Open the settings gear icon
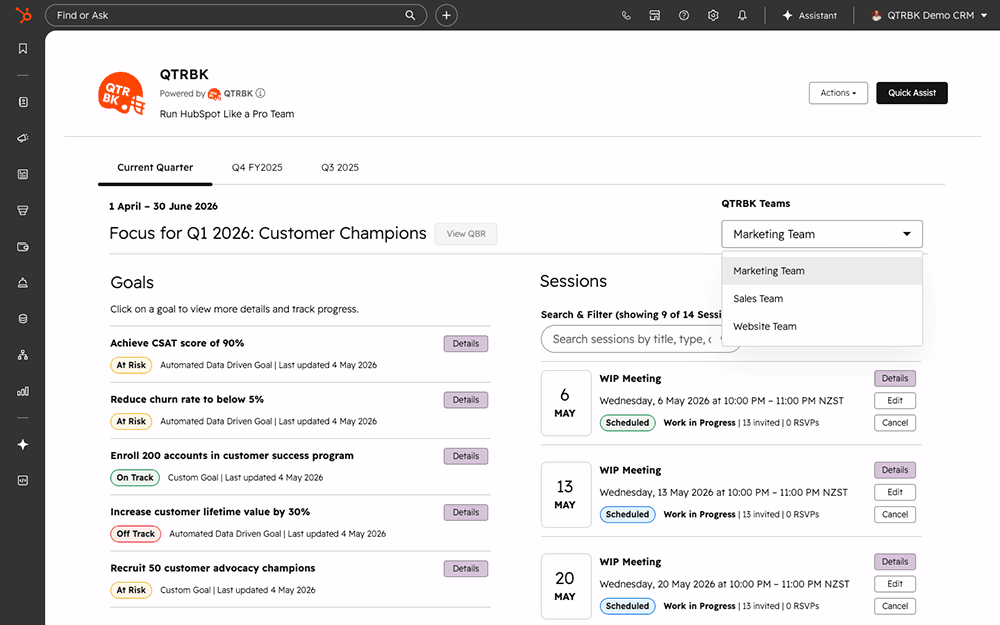Image resolution: width=1000 pixels, height=625 pixels. 713,15
